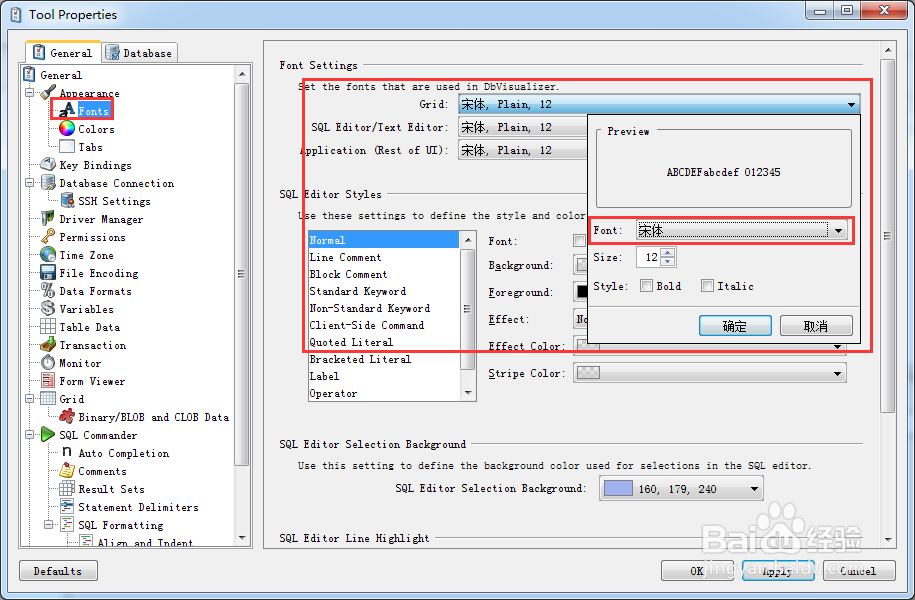
Task: Switch to the General tab
Action: [64, 53]
